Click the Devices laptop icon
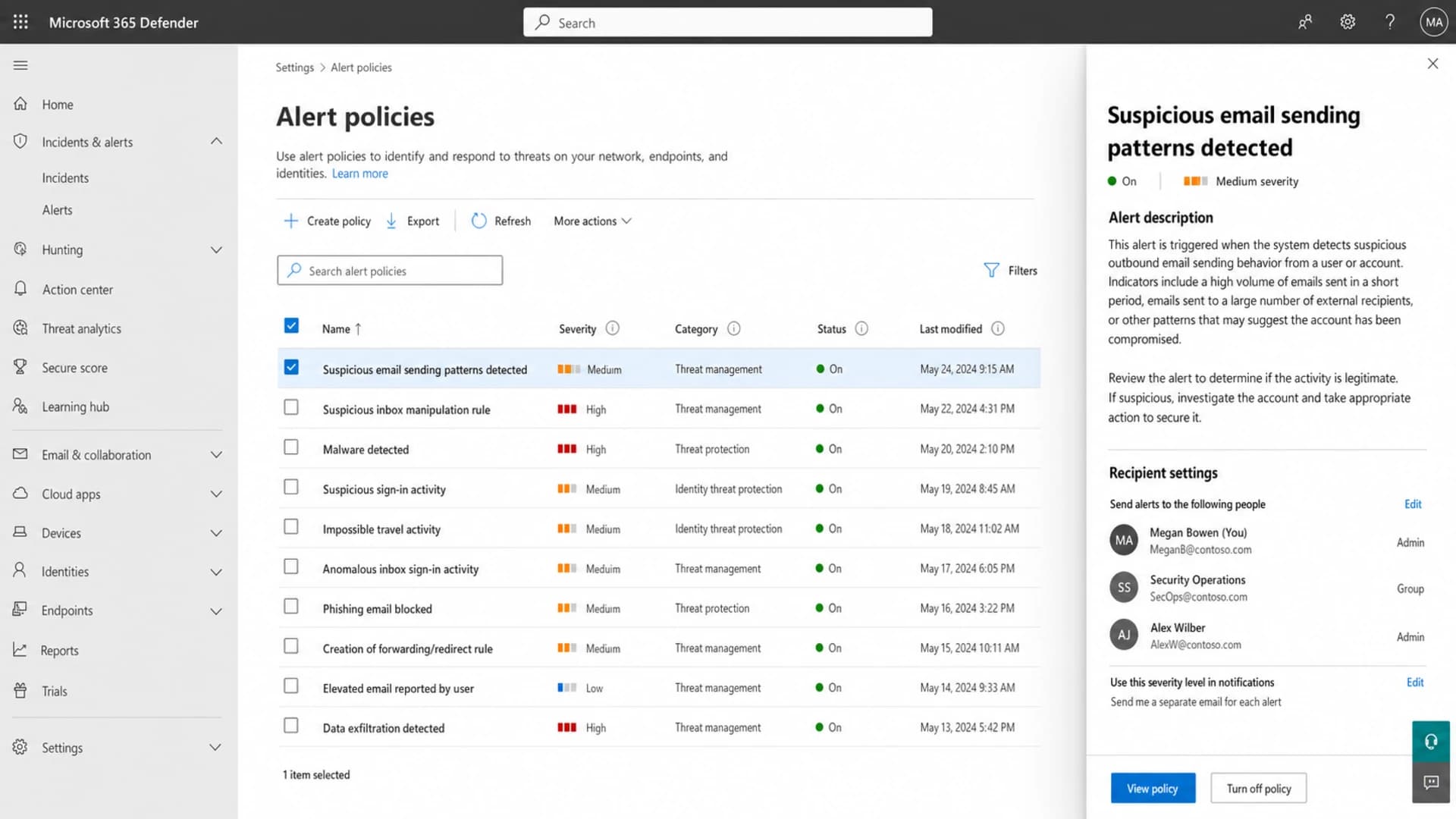 (x=20, y=532)
